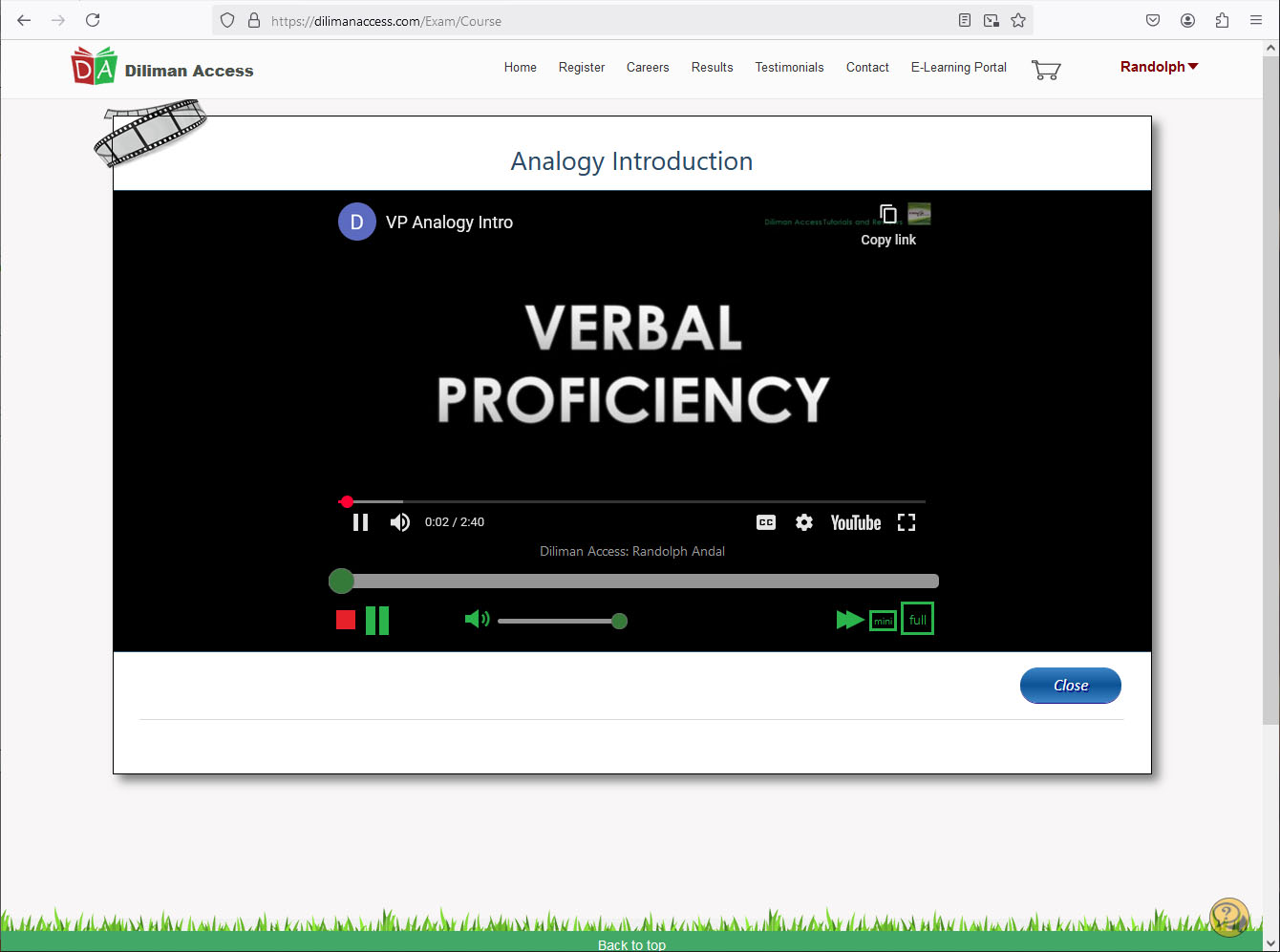
Task: Close the Analogy Introduction video dialog
Action: pos(1070,686)
